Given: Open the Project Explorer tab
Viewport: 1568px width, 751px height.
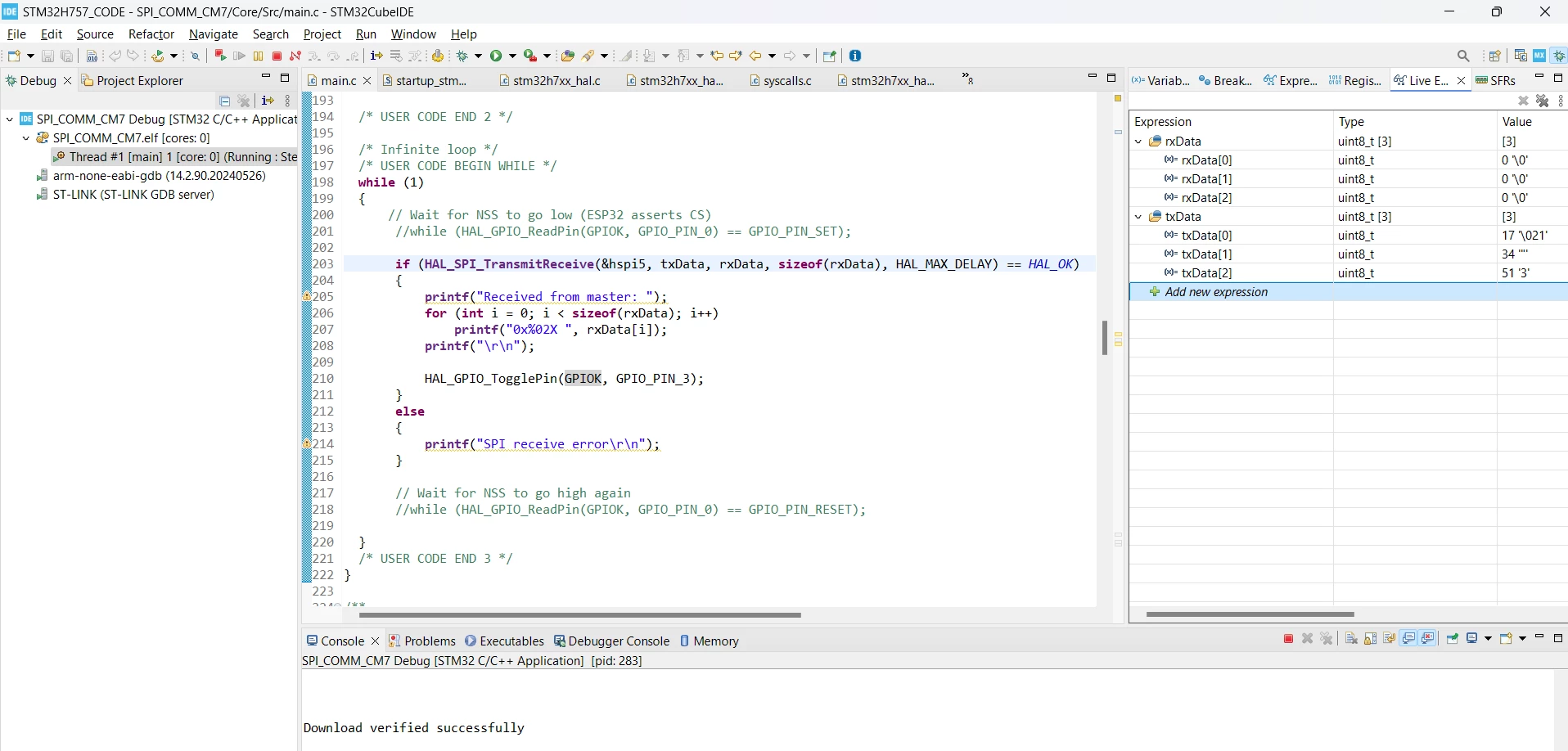Looking at the screenshot, I should [x=133, y=80].
